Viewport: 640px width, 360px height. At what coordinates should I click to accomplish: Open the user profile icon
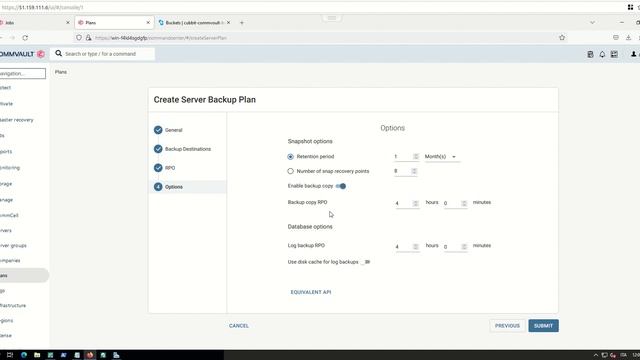633,54
